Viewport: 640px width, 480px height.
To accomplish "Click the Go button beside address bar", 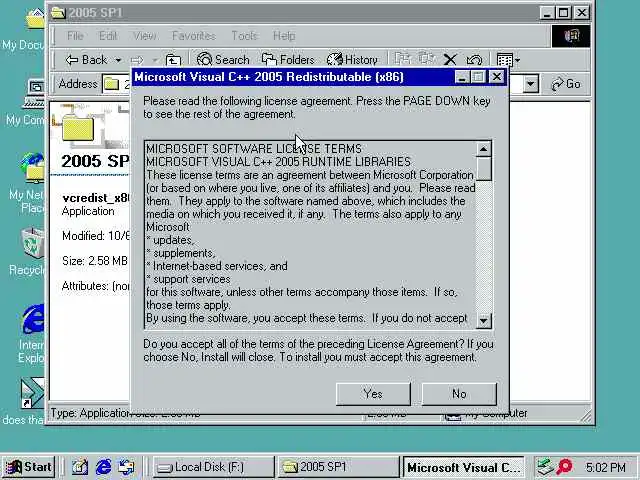I will coord(566,84).
